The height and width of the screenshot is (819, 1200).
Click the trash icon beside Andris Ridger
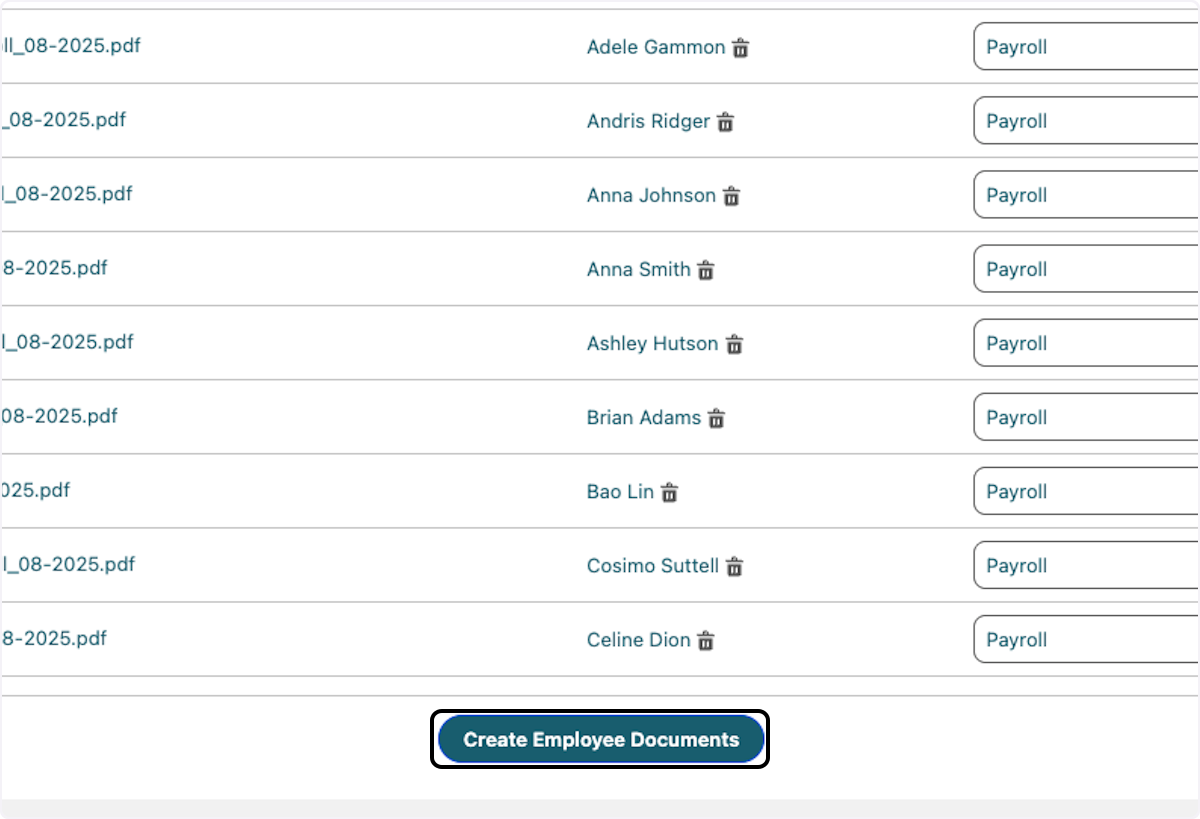(x=725, y=122)
